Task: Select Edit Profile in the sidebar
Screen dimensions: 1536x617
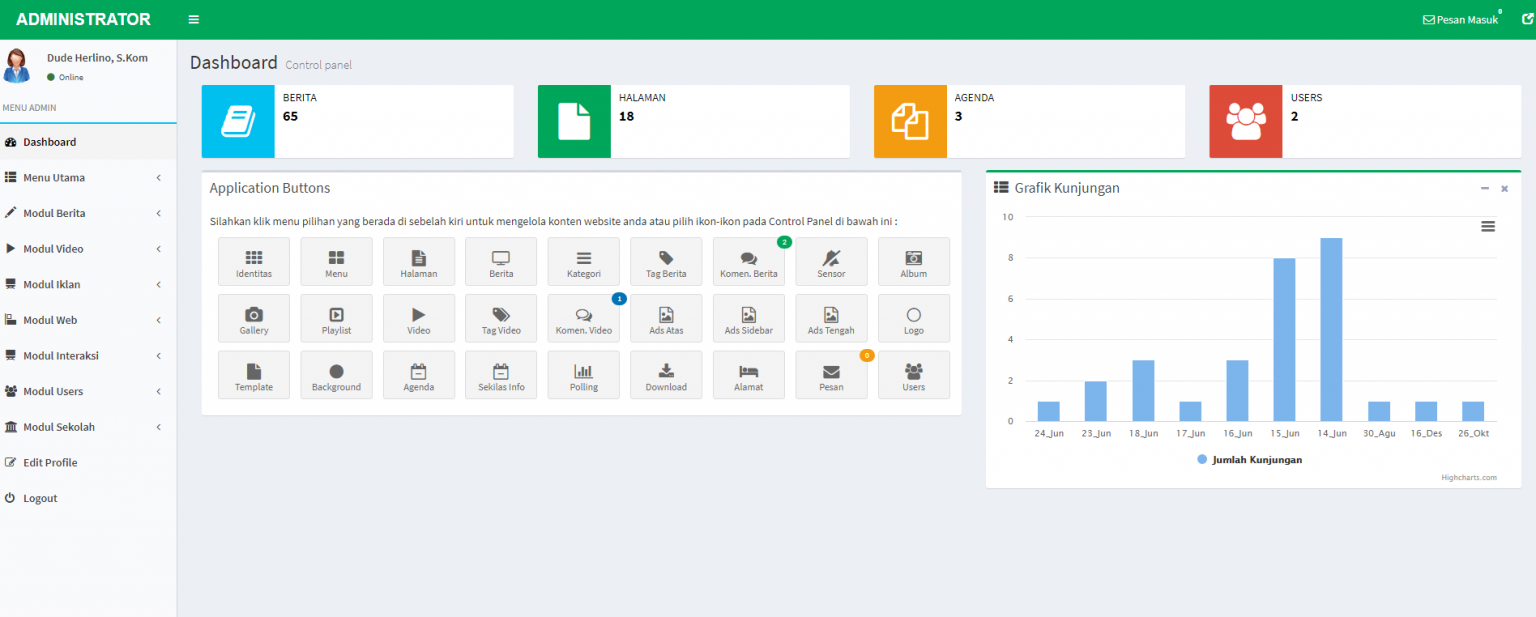Action: tap(50, 463)
